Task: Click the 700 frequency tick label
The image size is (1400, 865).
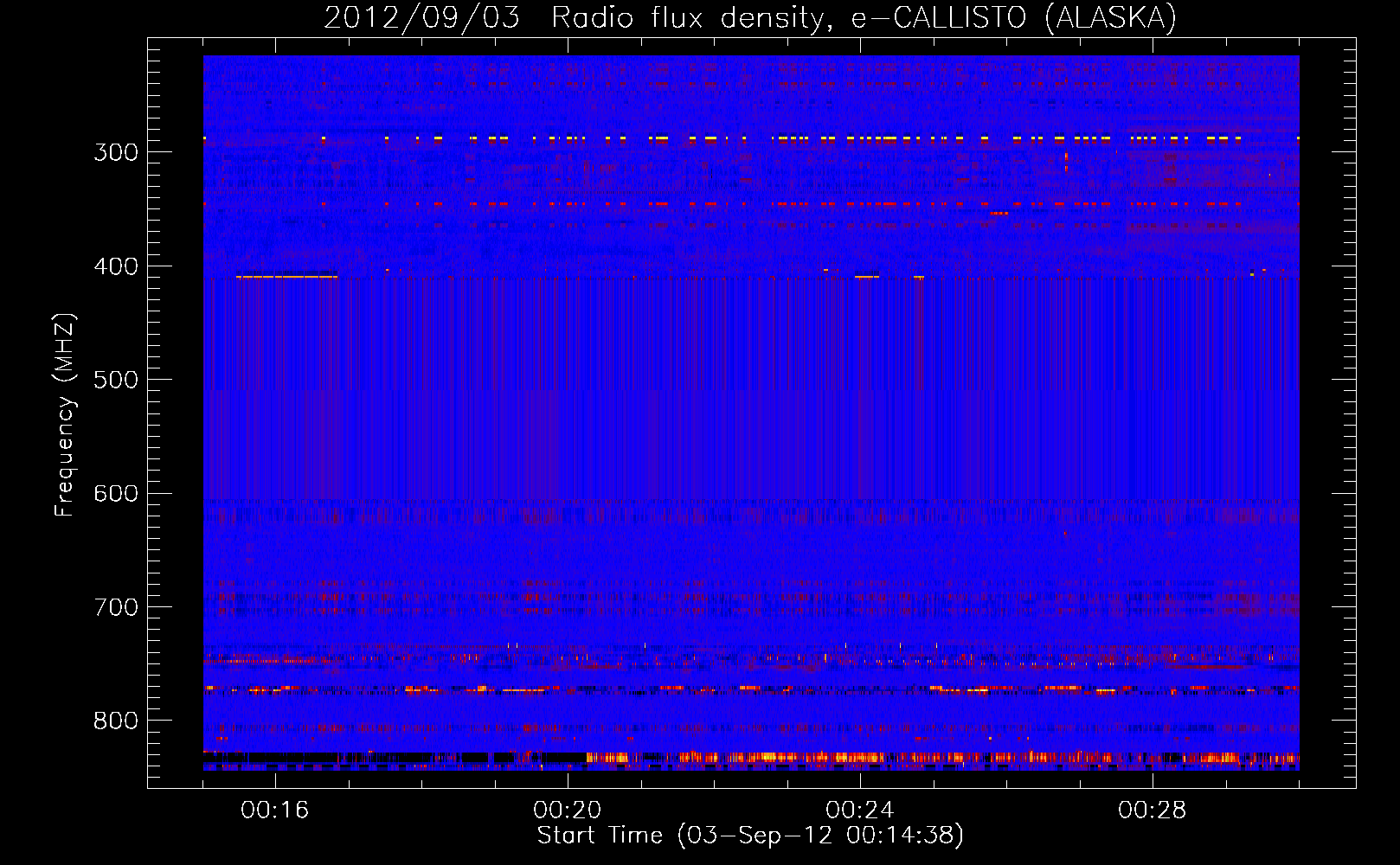Action: 116,607
